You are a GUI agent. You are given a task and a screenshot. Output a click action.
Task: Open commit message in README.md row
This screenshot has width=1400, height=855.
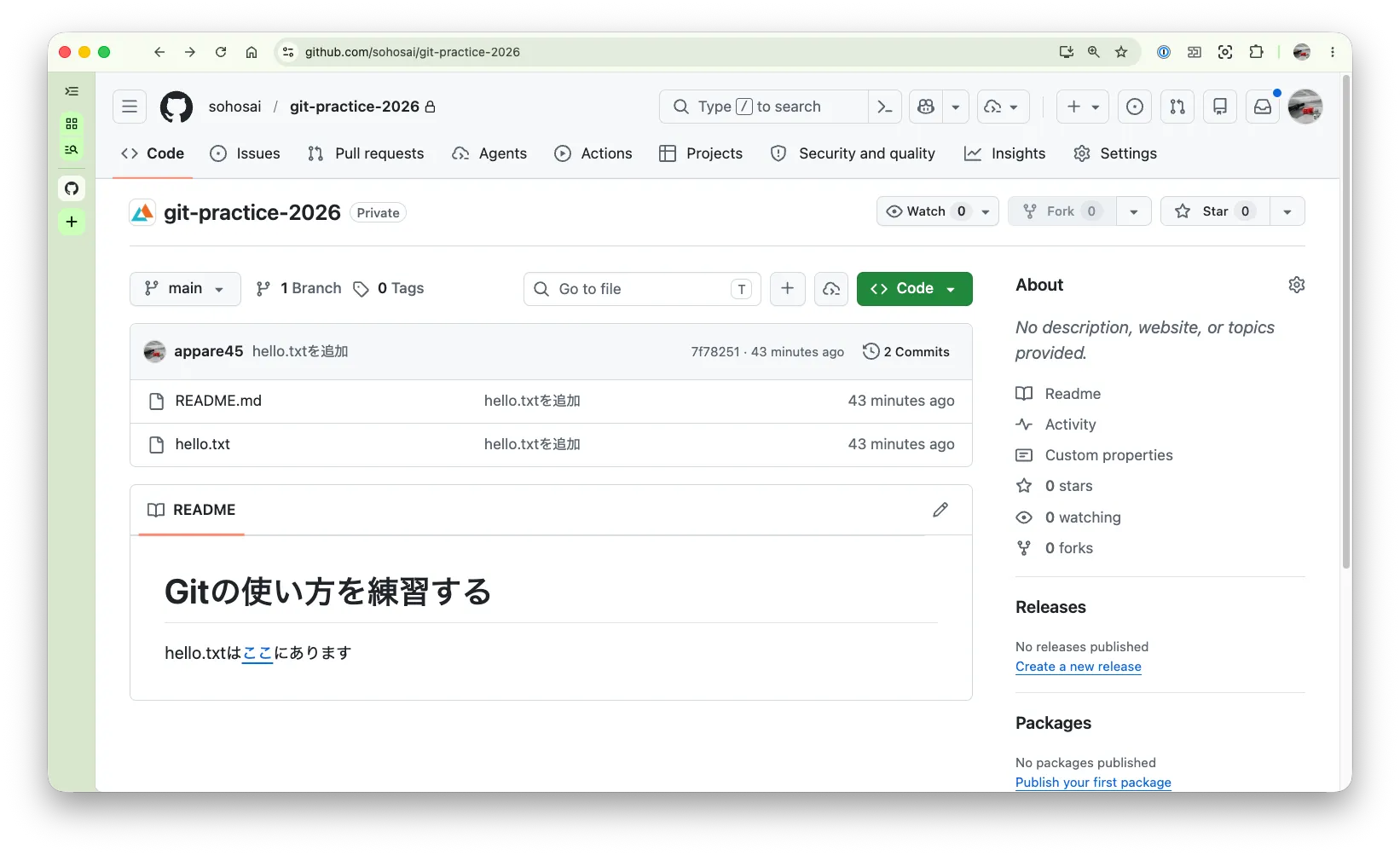pos(532,401)
